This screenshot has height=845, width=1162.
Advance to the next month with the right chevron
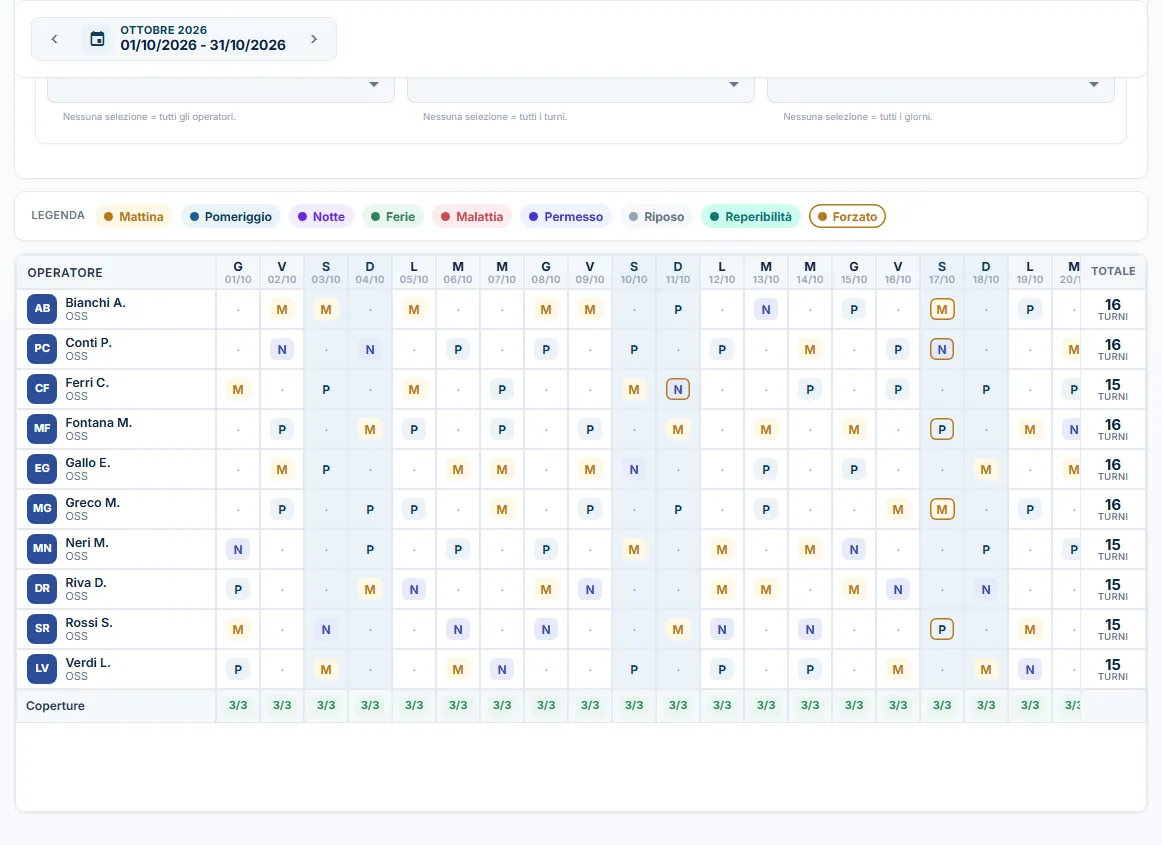[x=314, y=39]
